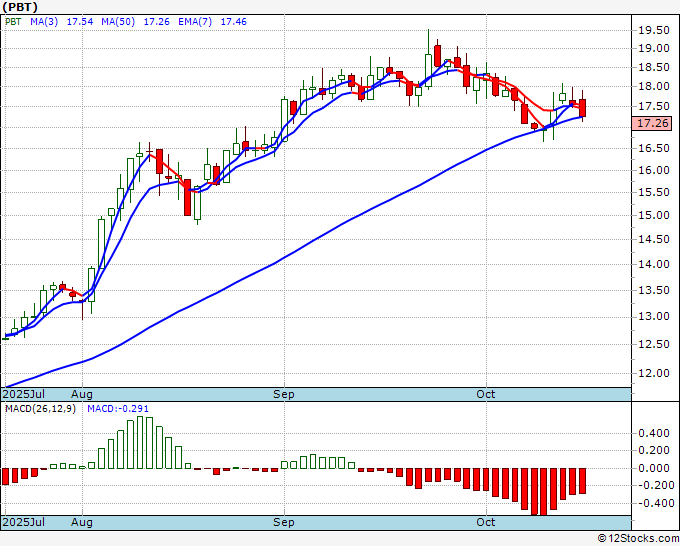Viewport: 680px width, 546px height.
Task: Click the highlighted 17.26 price tag
Action: [652, 123]
